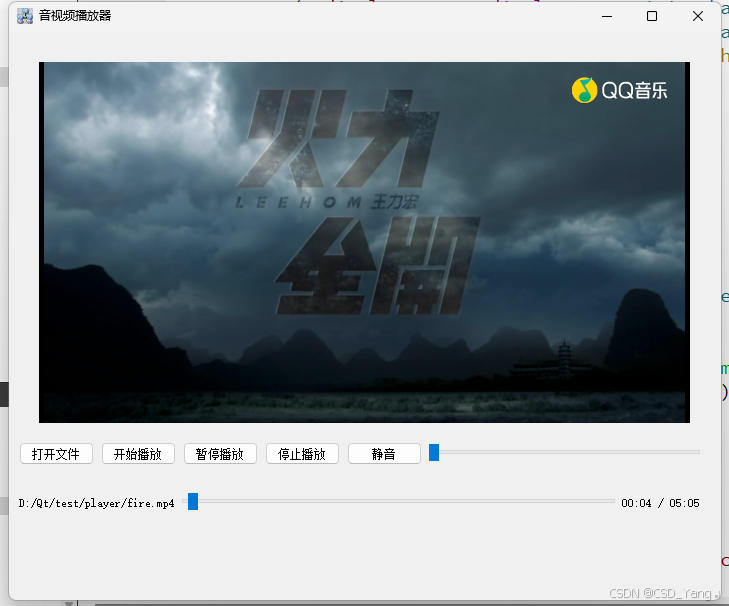The width and height of the screenshot is (729, 606).
Task: Click the 打开文件 open file button
Action: [x=56, y=453]
